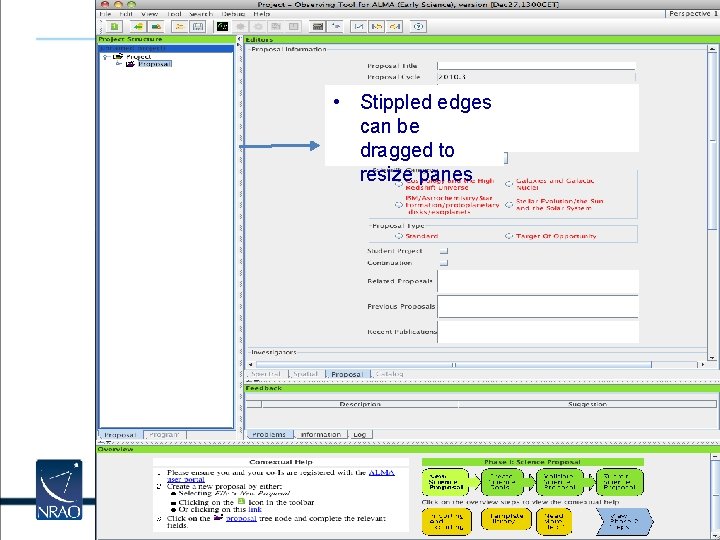
Task: Click the green left-arrow toolbar icon
Action: coord(137,27)
